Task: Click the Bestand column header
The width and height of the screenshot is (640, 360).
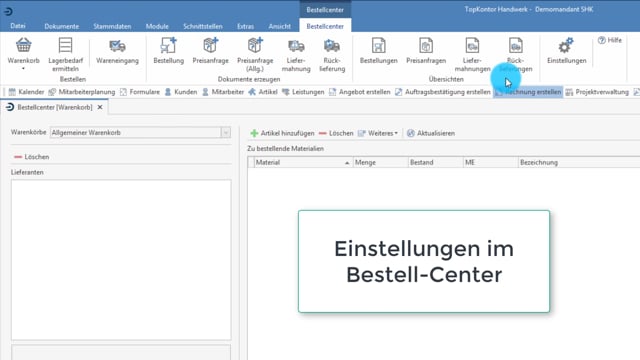Action: (x=435, y=162)
